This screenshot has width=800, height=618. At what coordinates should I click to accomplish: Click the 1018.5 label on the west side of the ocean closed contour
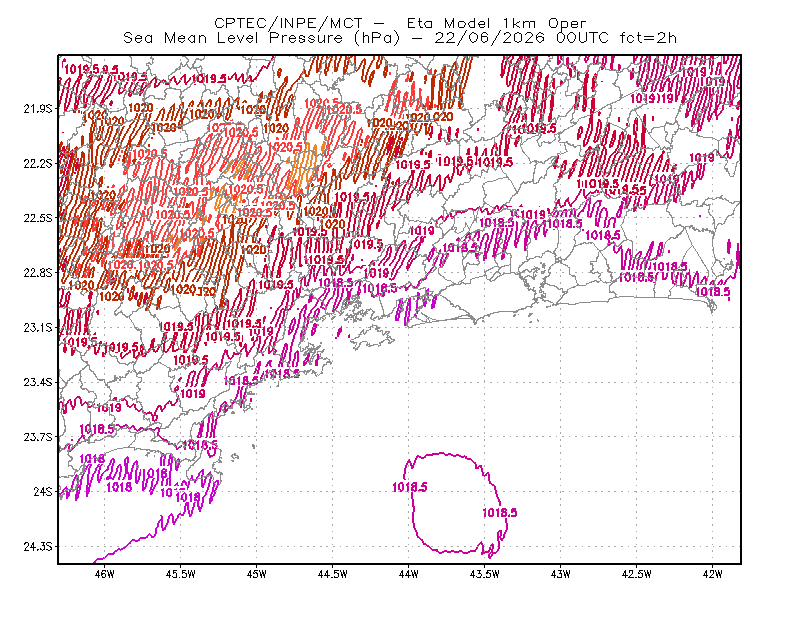tap(410, 487)
